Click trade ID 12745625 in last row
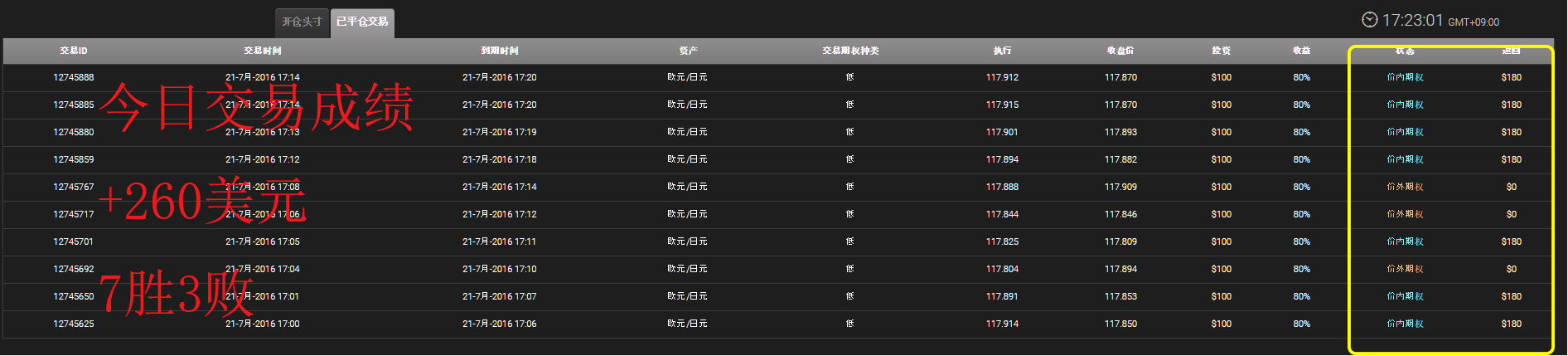This screenshot has height=356, width=1568. click(x=74, y=324)
